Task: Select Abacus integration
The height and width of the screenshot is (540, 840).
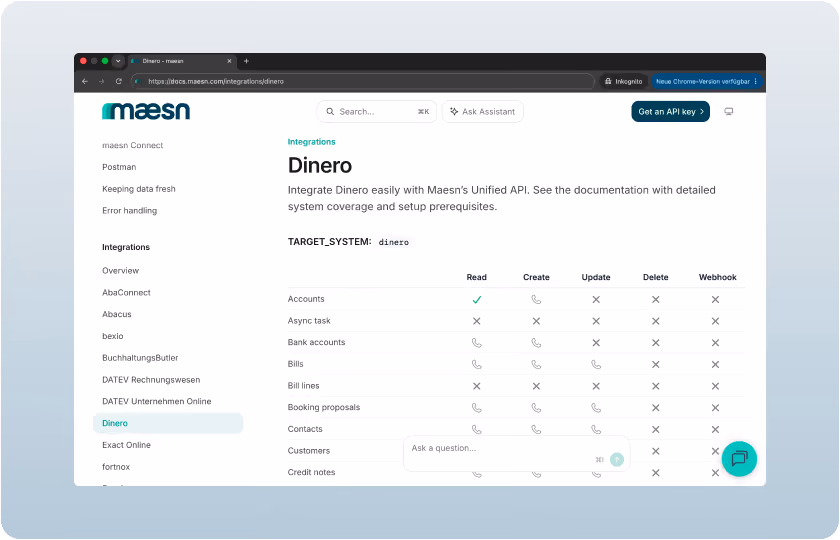Action: click(x=117, y=314)
